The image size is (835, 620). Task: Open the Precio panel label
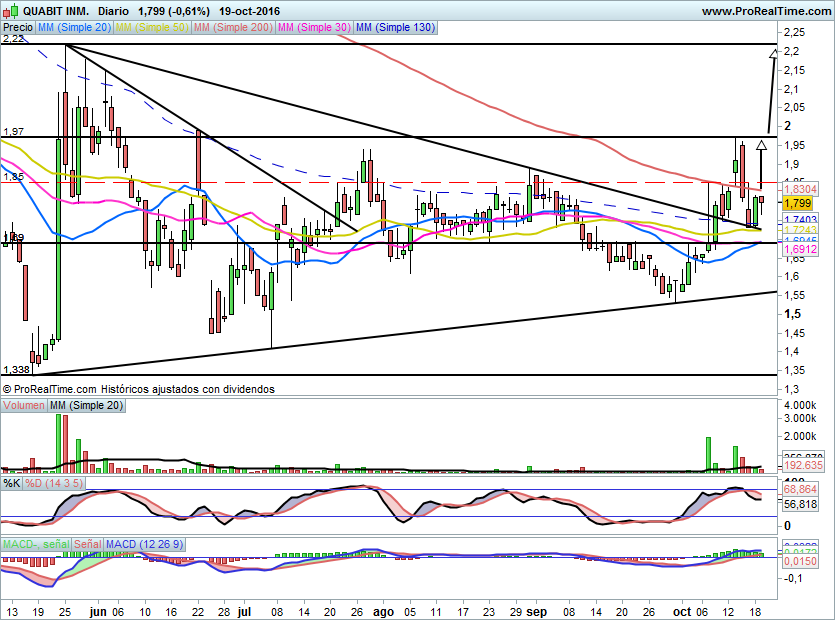pyautogui.click(x=19, y=28)
